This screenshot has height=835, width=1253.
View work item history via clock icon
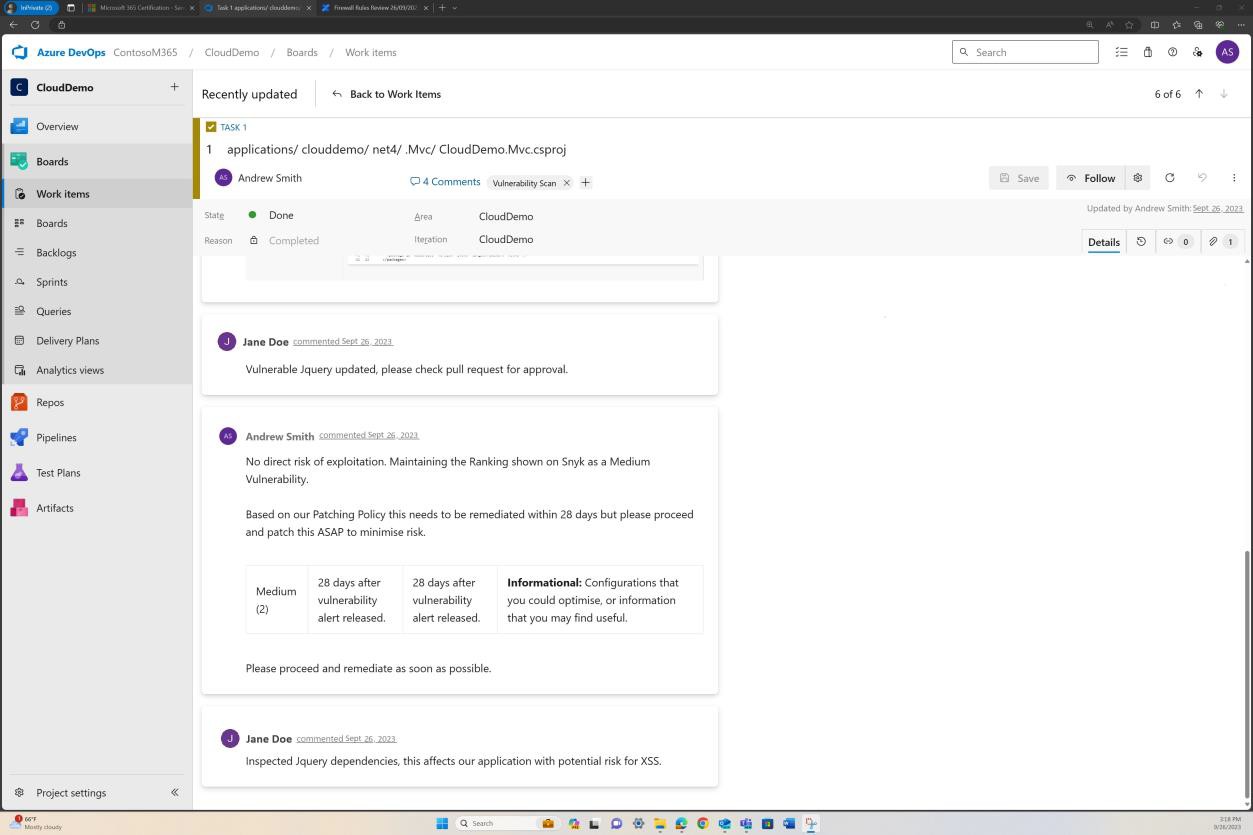(x=1141, y=241)
